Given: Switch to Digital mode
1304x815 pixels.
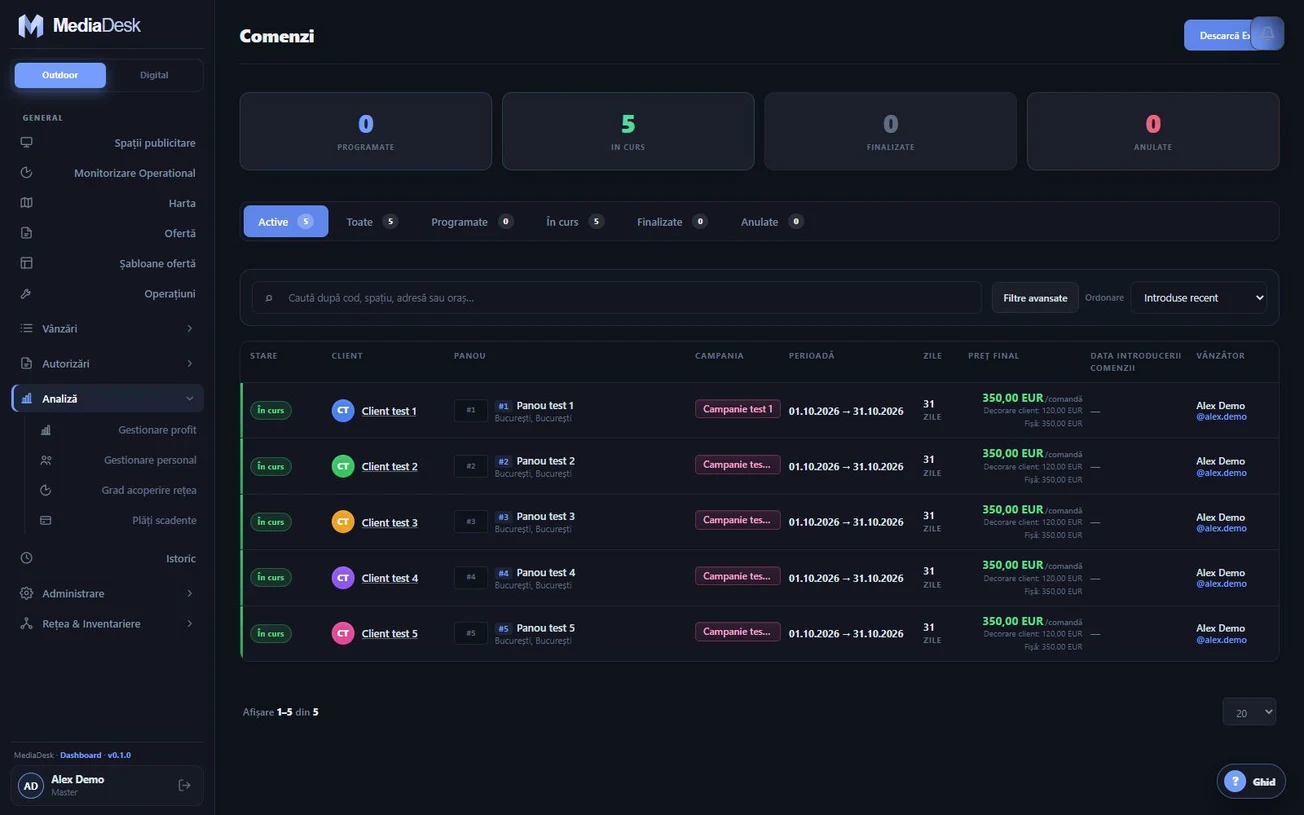Looking at the screenshot, I should [x=154, y=75].
